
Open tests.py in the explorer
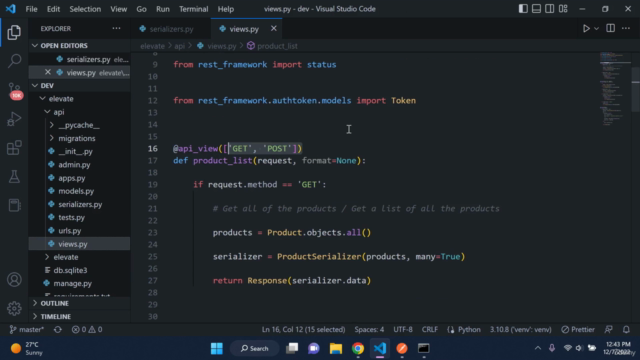(80, 218)
